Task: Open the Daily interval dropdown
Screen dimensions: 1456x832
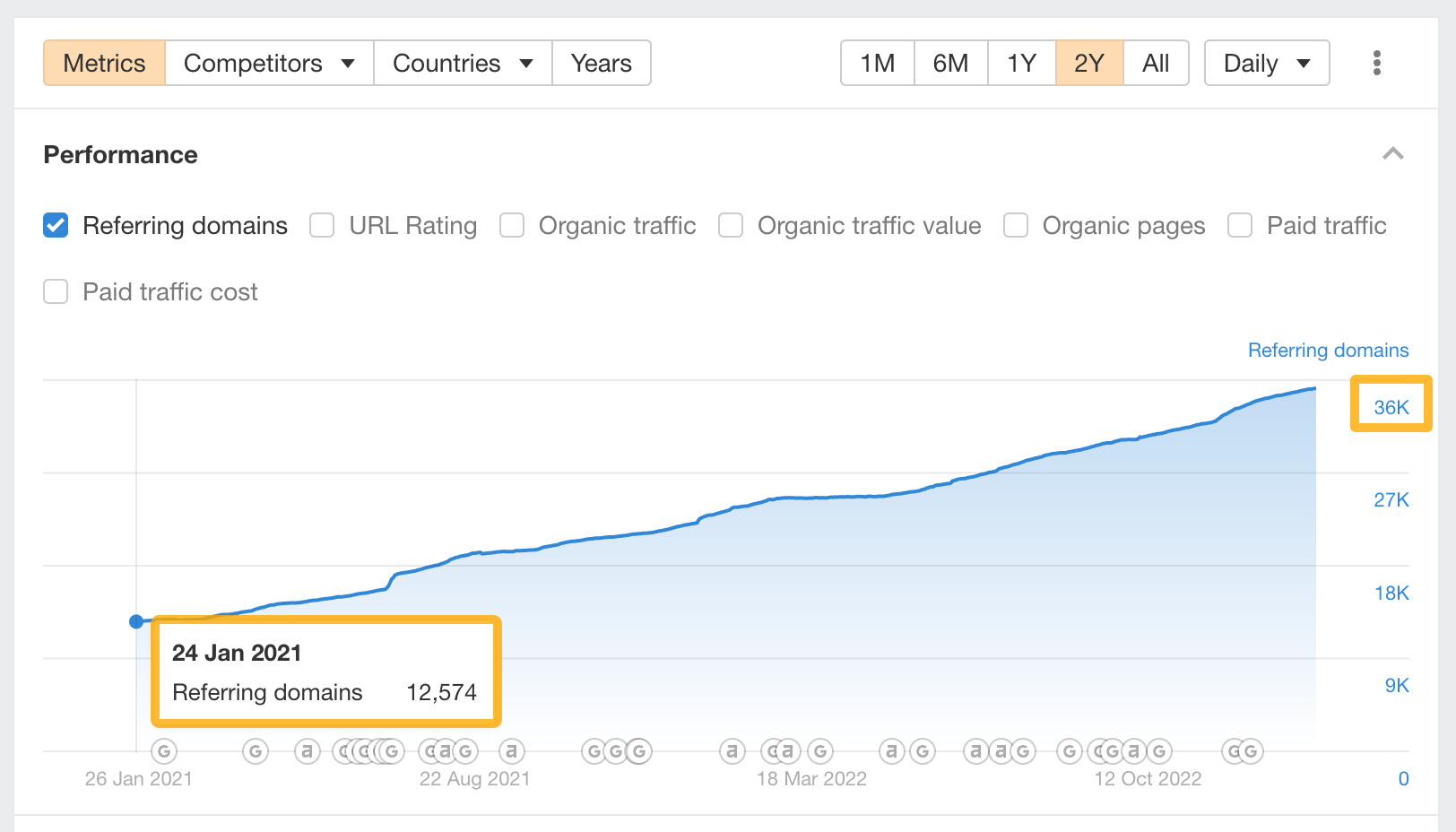Action: [1266, 63]
